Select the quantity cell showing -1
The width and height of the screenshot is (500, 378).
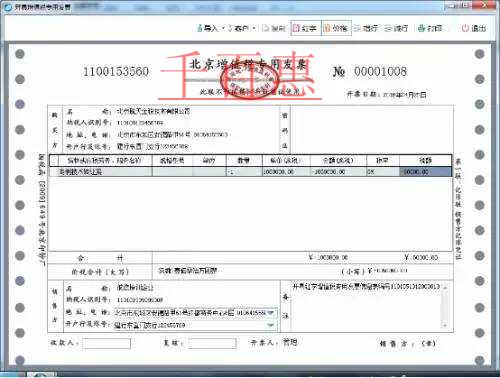pos(244,172)
